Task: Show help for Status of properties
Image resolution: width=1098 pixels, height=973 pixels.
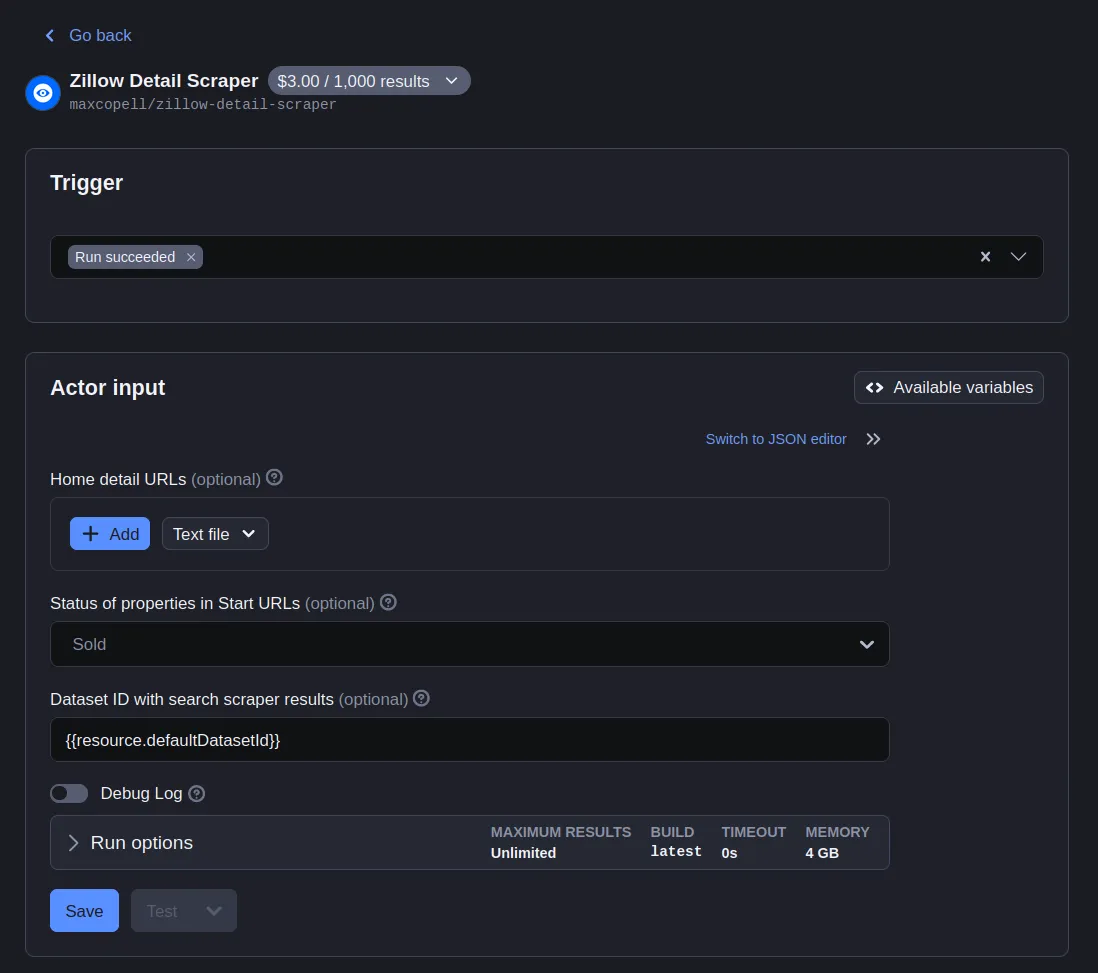Action: [x=388, y=602]
